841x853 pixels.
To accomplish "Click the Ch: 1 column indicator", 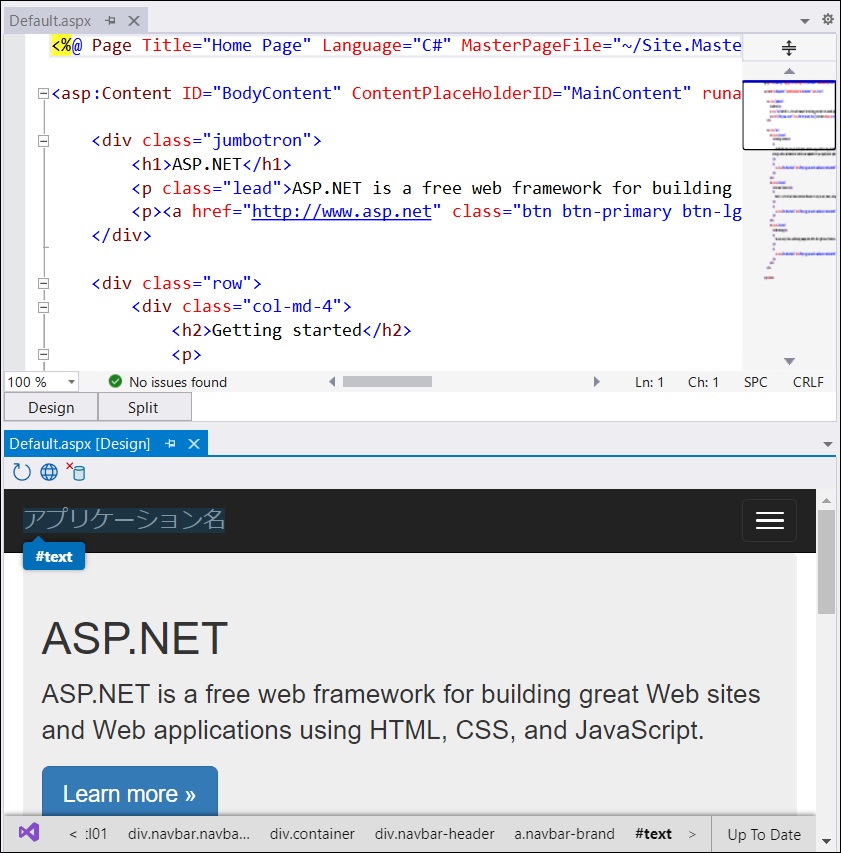I will click(703, 382).
